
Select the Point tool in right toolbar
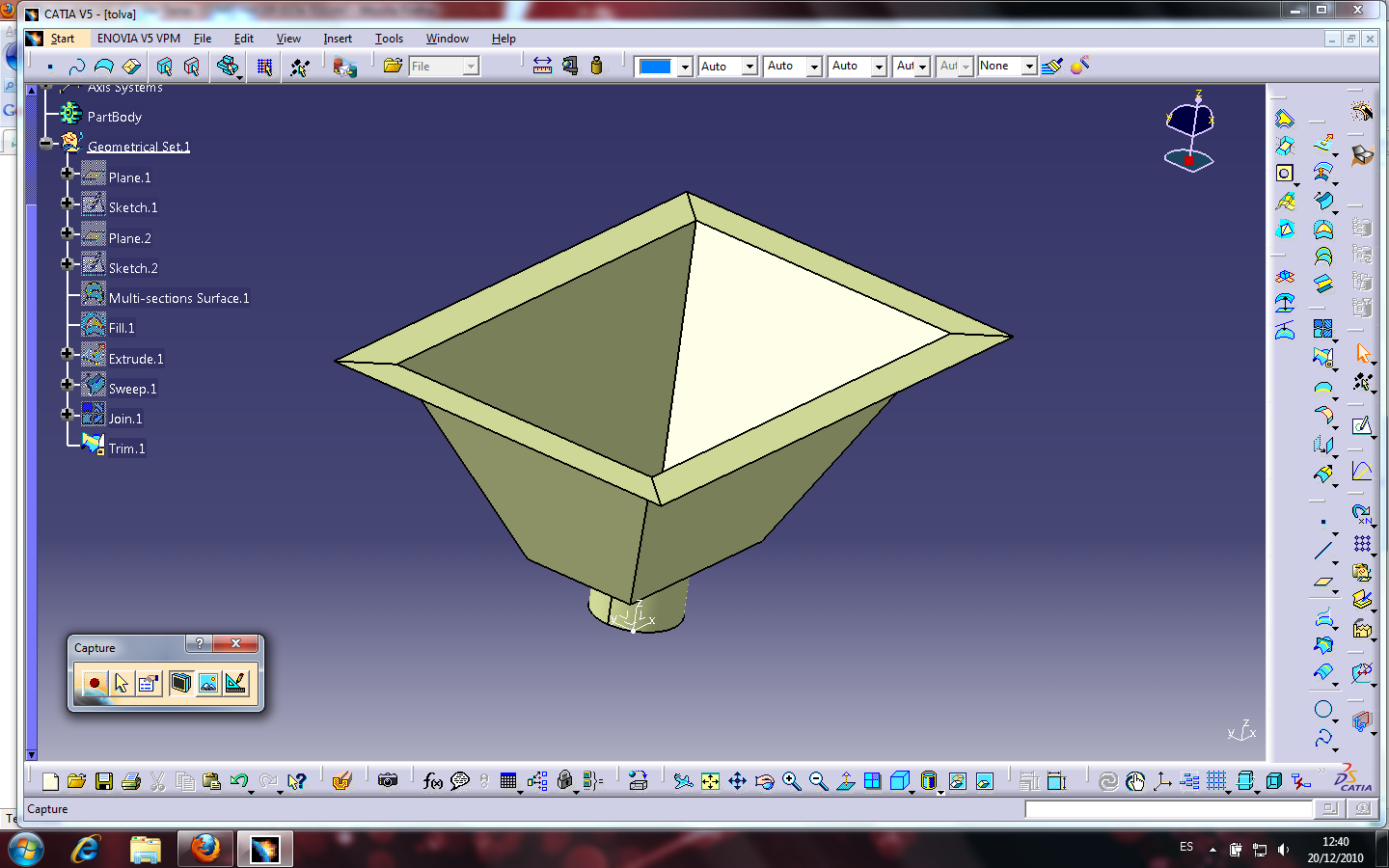click(1323, 522)
